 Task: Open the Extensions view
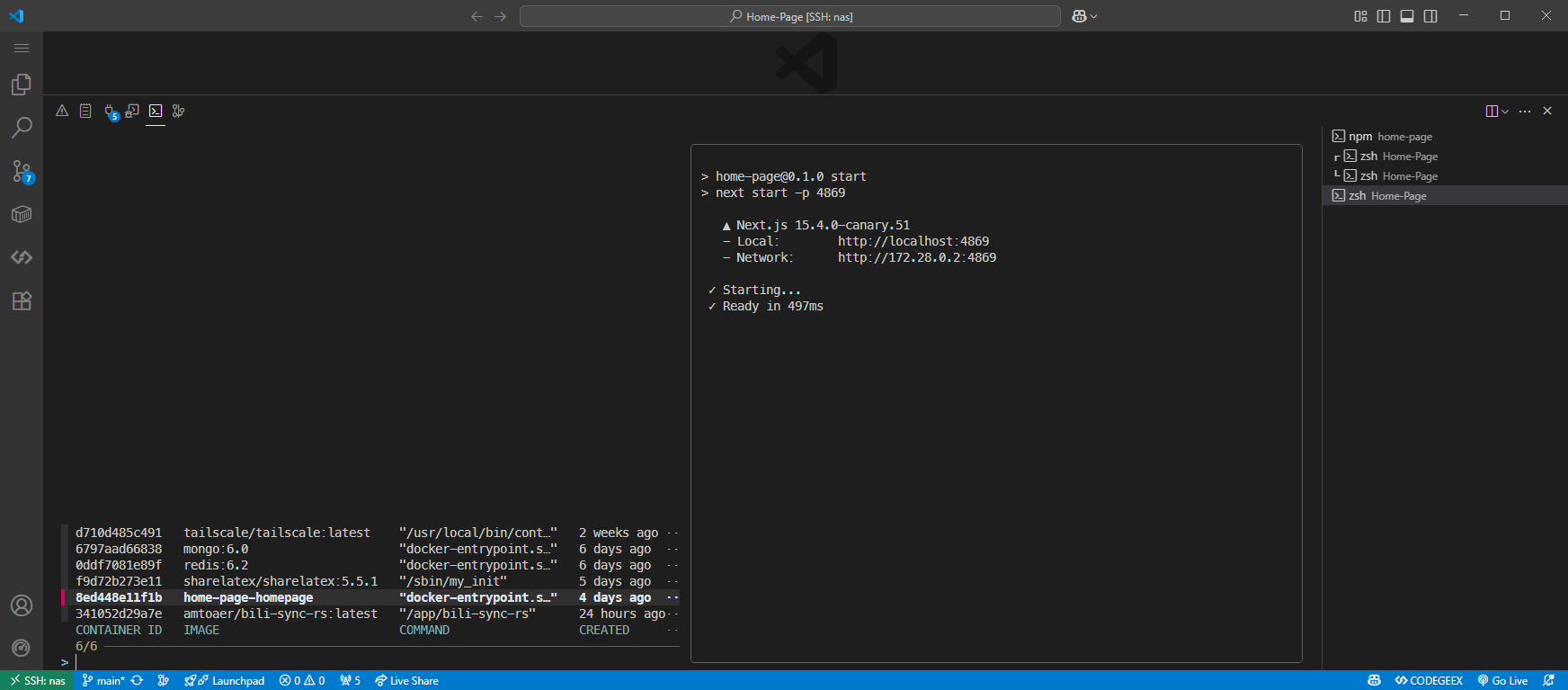pos(22,300)
